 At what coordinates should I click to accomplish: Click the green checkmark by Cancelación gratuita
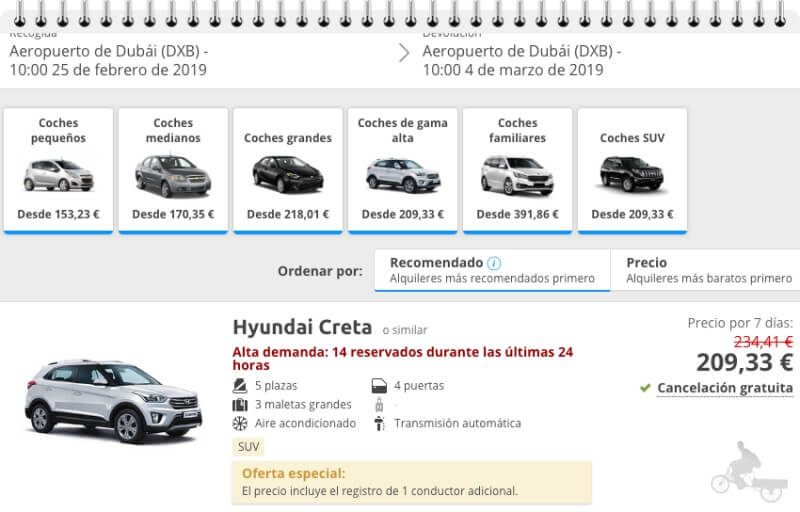(645, 388)
